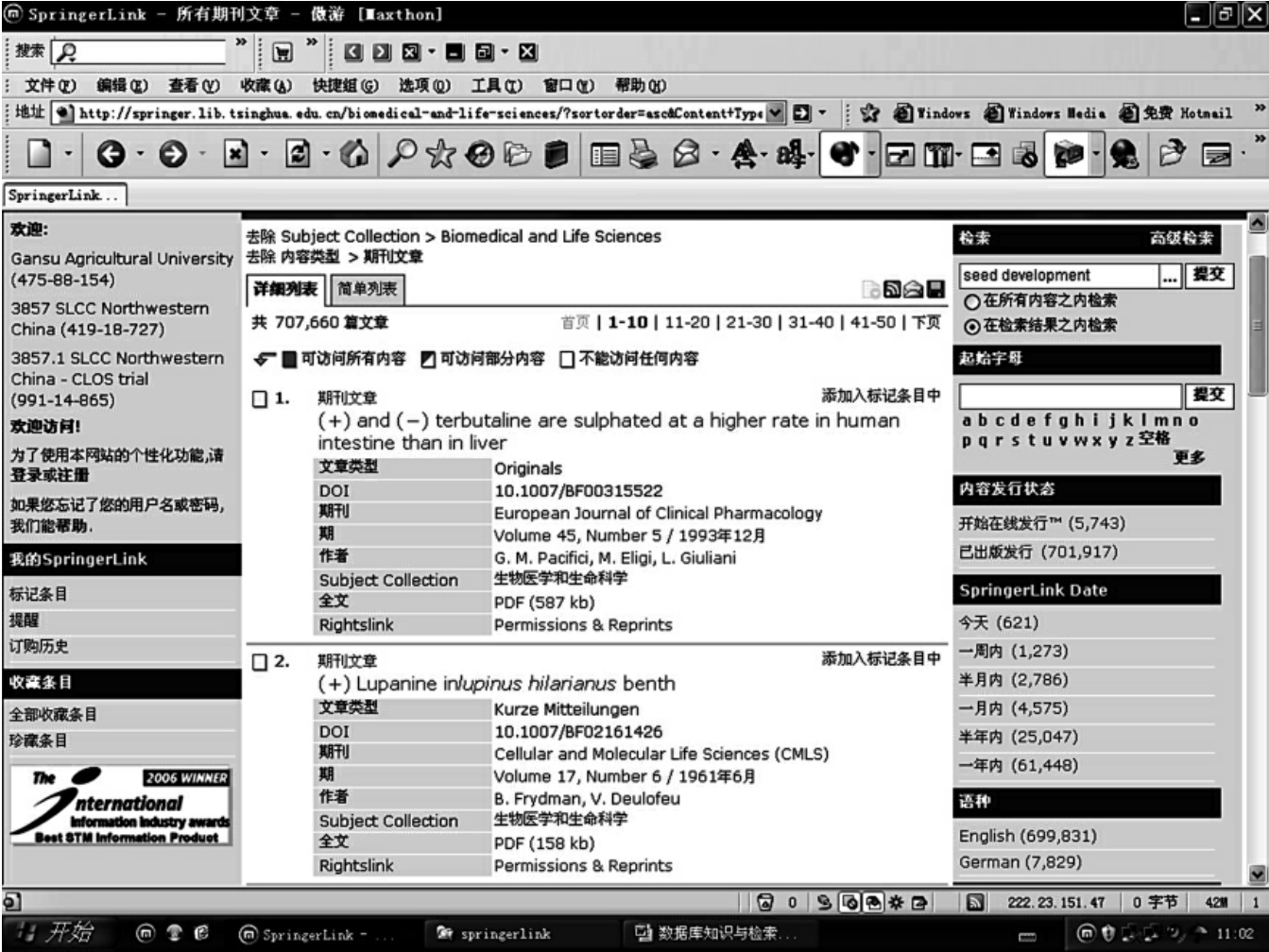Open the PDF (587 kb) full text link

[x=544, y=603]
